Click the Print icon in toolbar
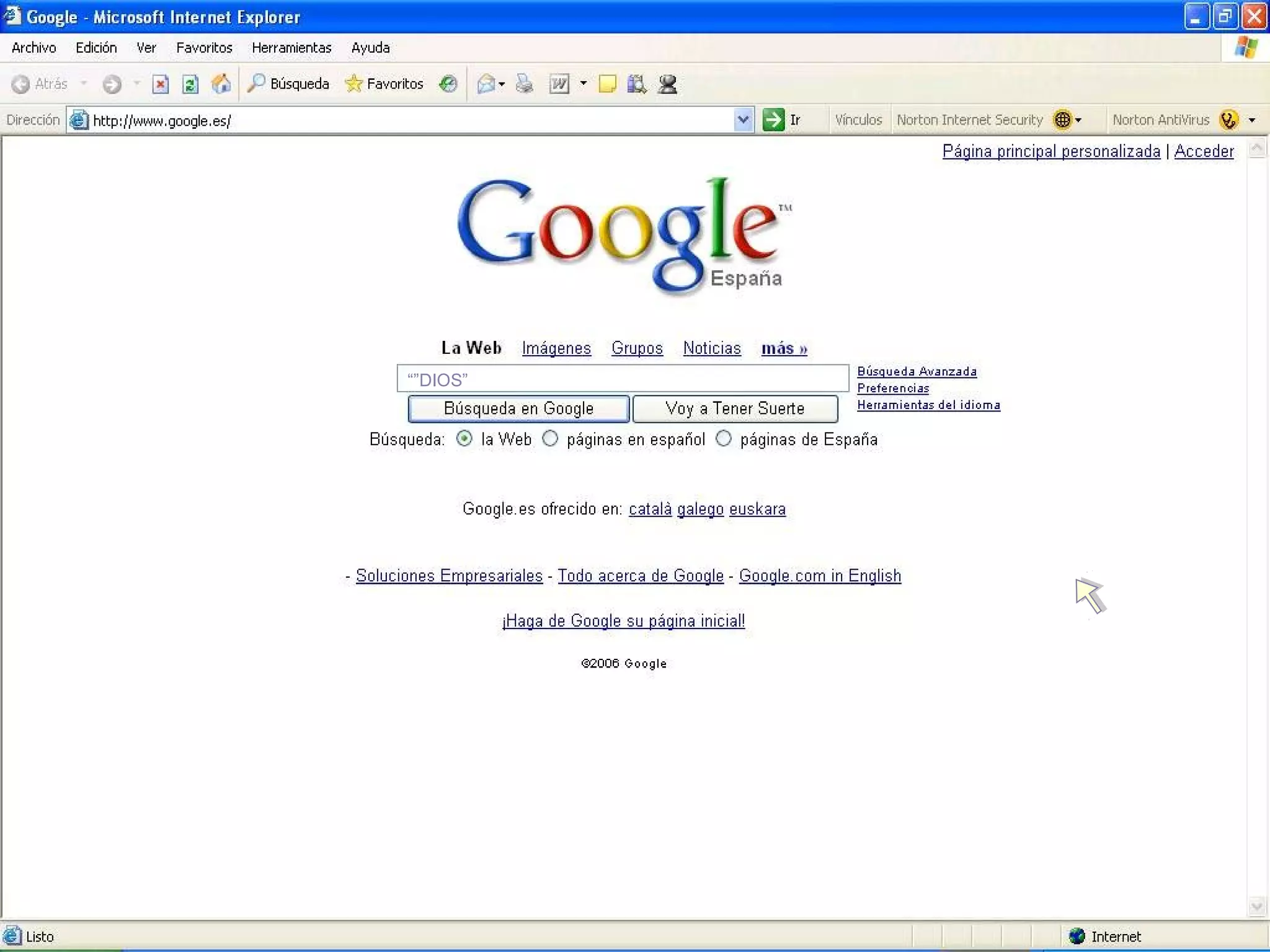 point(525,84)
